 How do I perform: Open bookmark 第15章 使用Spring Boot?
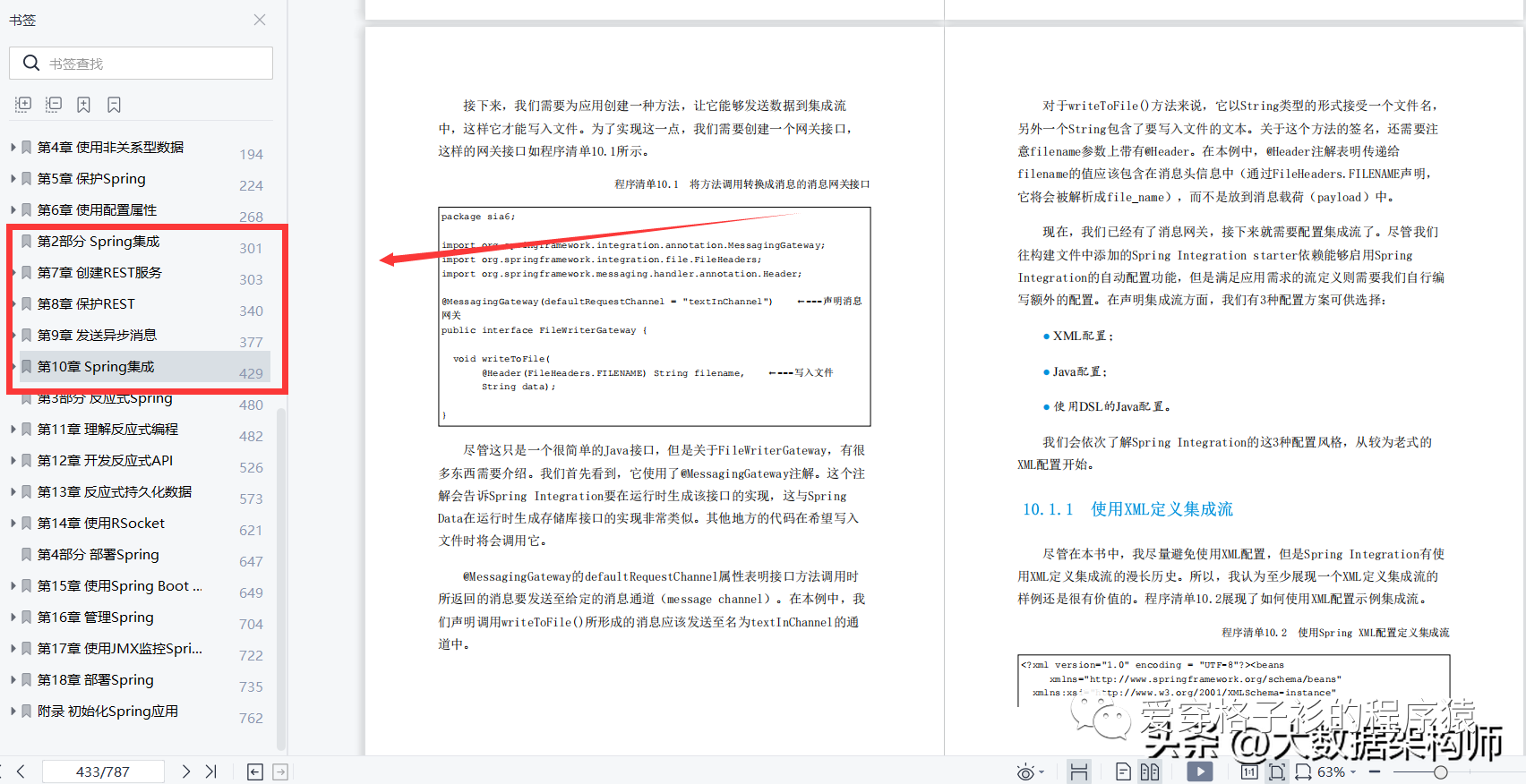pyautogui.click(x=119, y=585)
